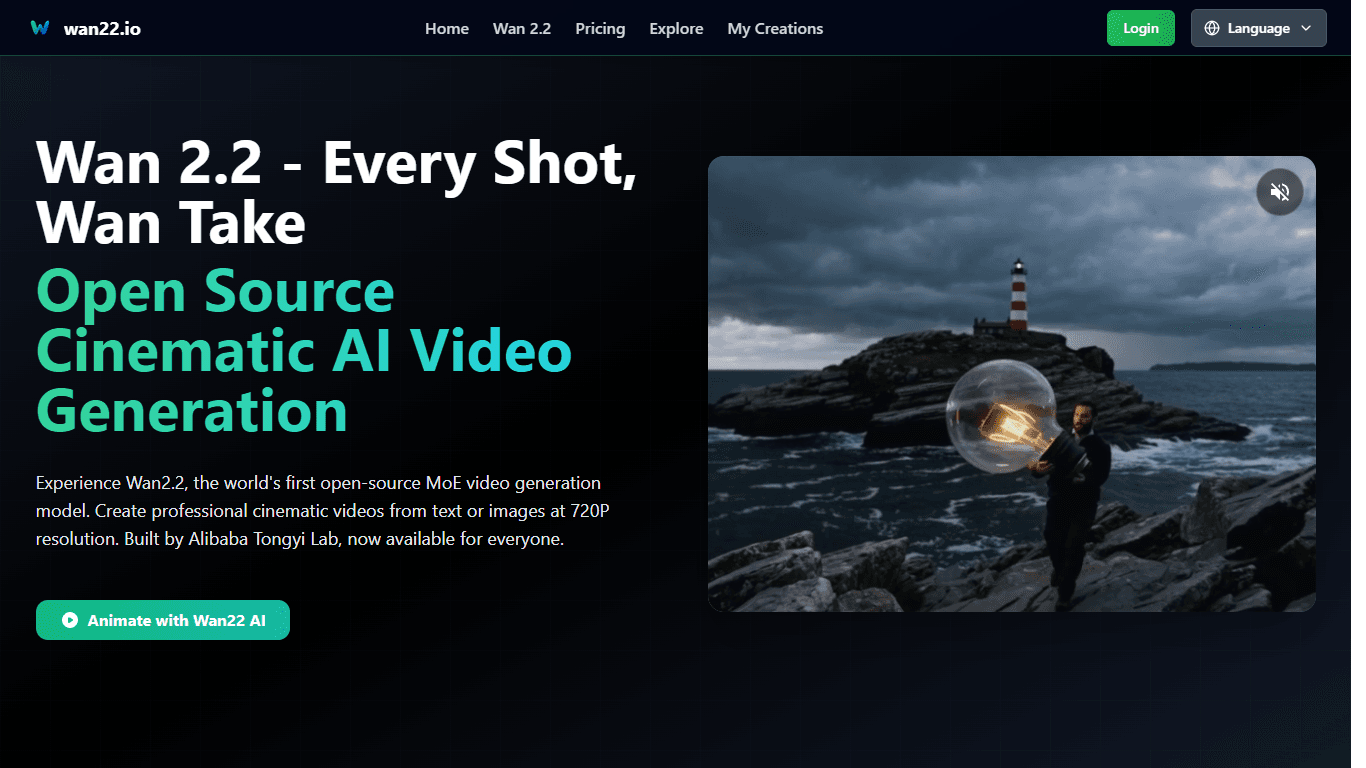Screen dimensions: 1366x768
Task: Click the 'Wan 2.2 - Every Shot, Wan Take' headline
Action: [x=336, y=192]
